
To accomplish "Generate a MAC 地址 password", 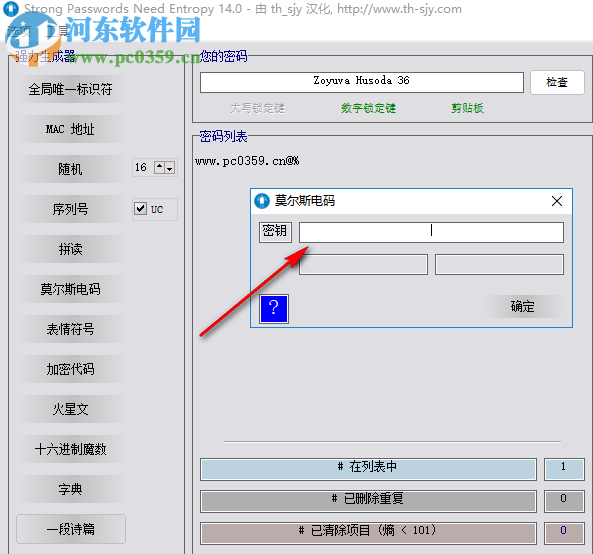I will tap(71, 129).
